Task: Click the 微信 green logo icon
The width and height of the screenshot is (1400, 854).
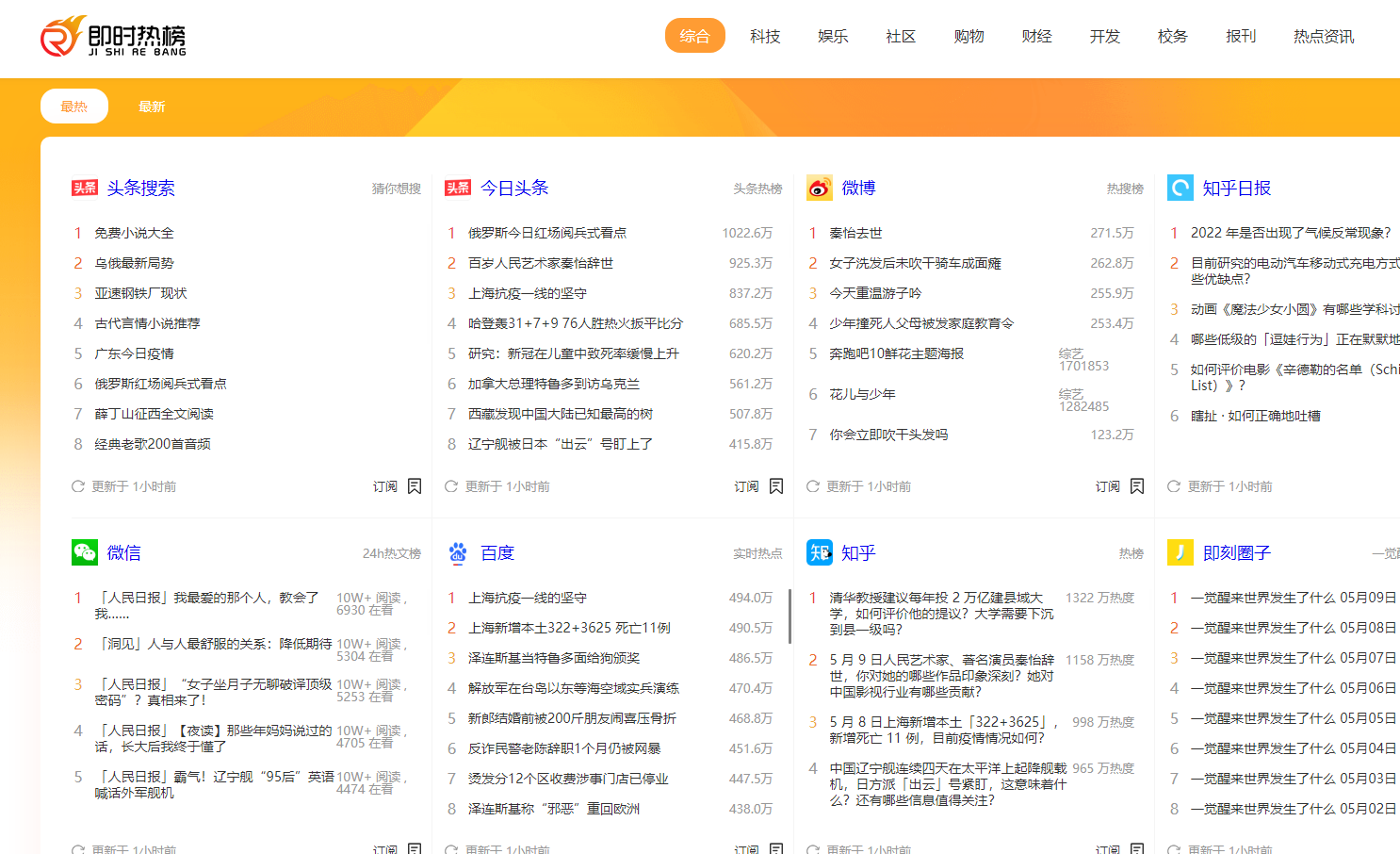Action: coord(85,552)
